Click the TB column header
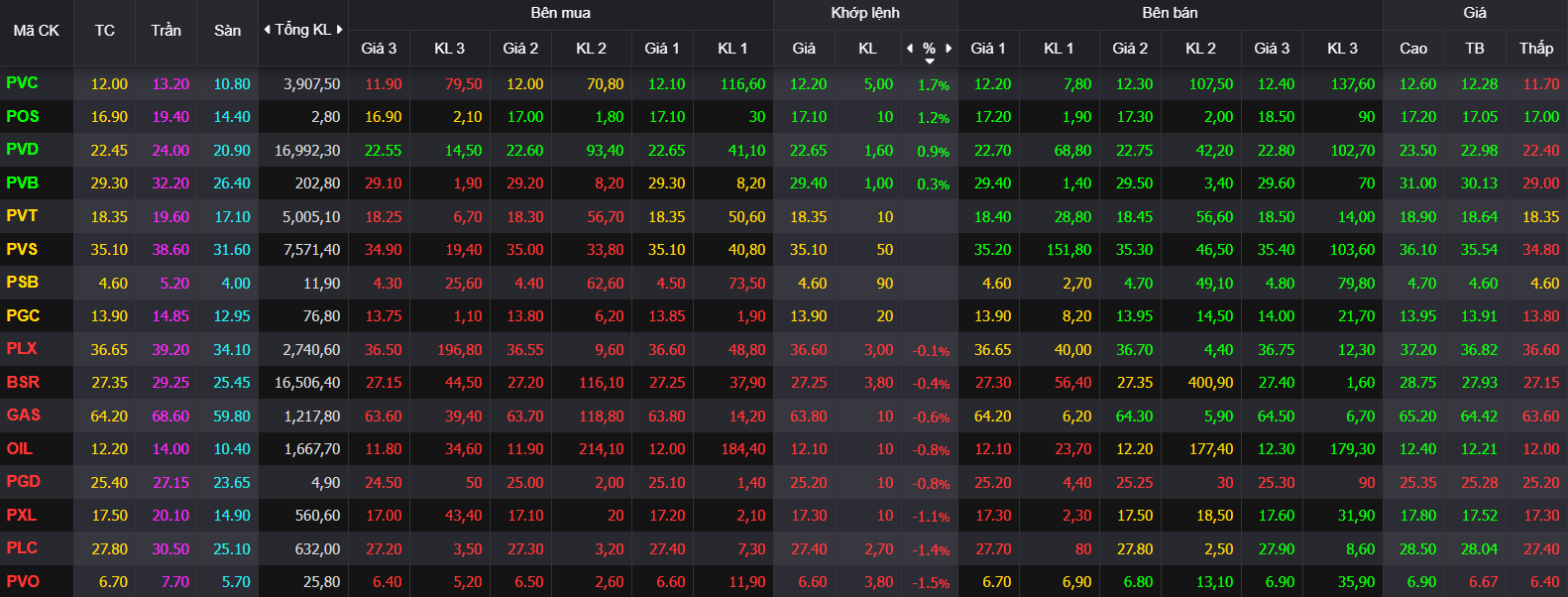The width and height of the screenshot is (1568, 597). (x=1475, y=48)
